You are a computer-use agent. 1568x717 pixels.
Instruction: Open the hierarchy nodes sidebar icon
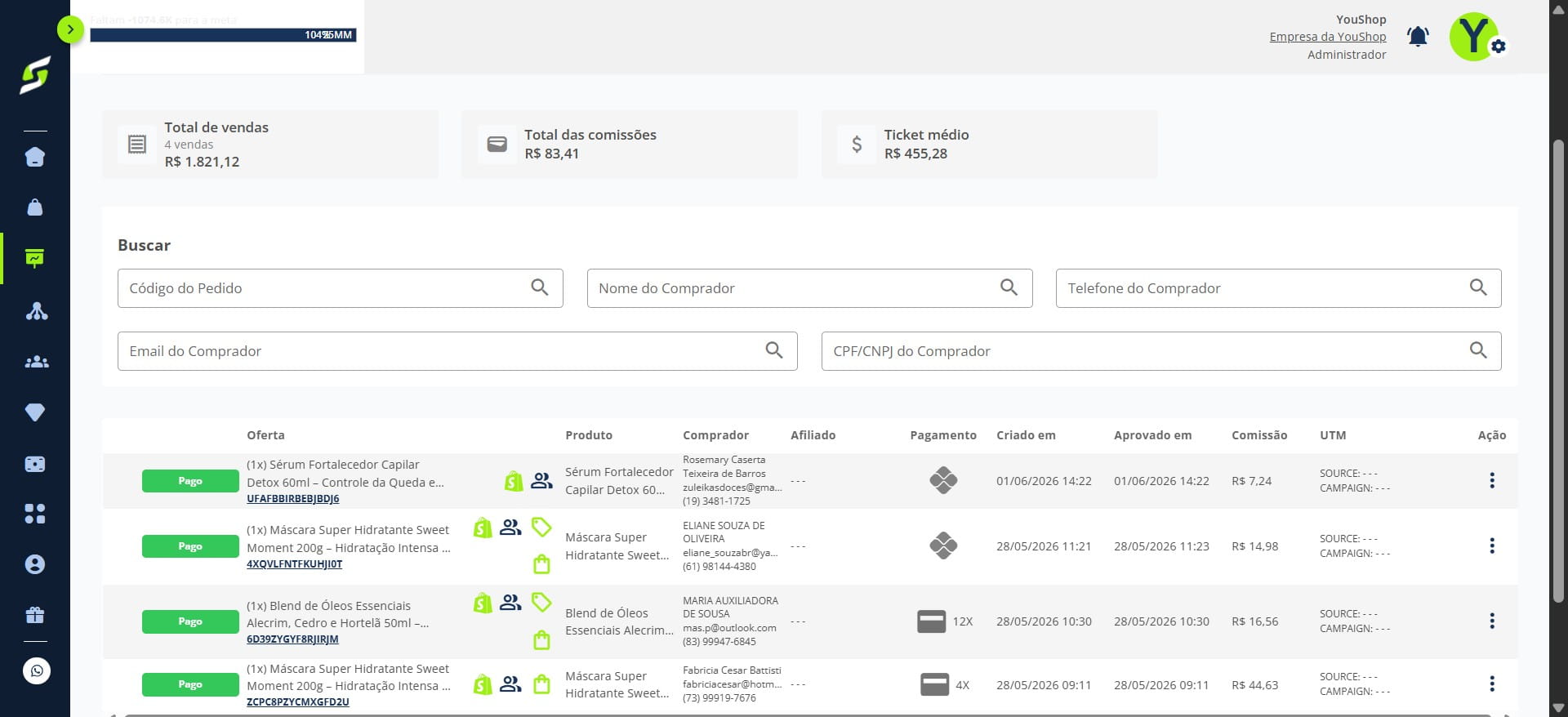click(x=36, y=310)
